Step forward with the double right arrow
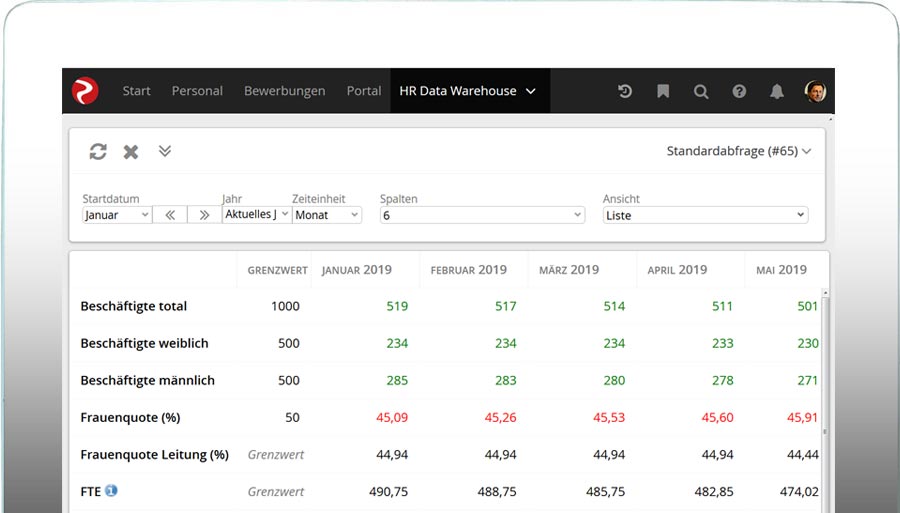Image resolution: width=900 pixels, height=513 pixels. (204, 215)
